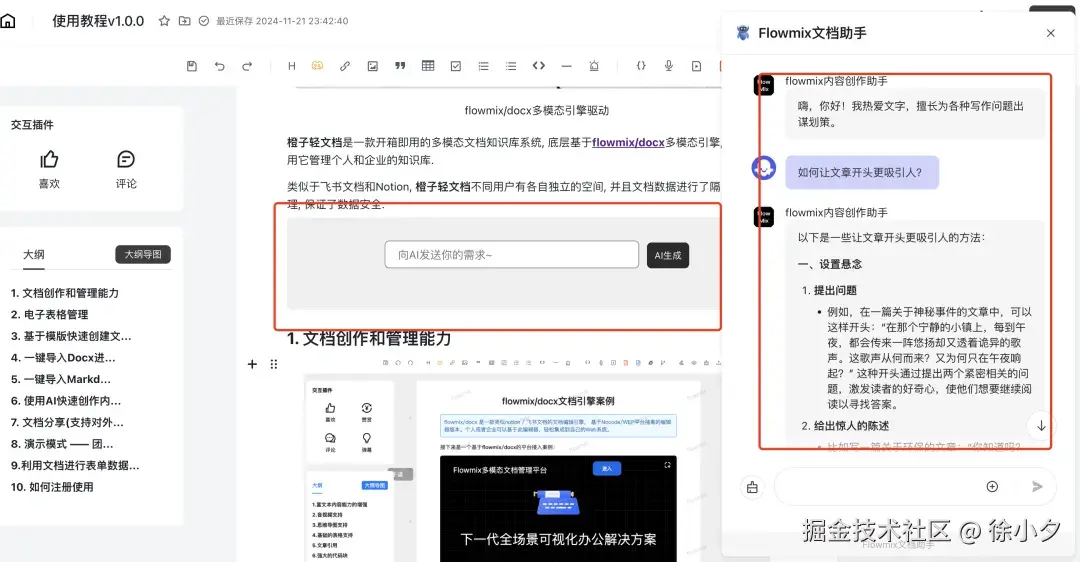Screen dimensions: 1080x562
Task: Go to outline item 1. 文档创作和管理能力
Action: 65,293
